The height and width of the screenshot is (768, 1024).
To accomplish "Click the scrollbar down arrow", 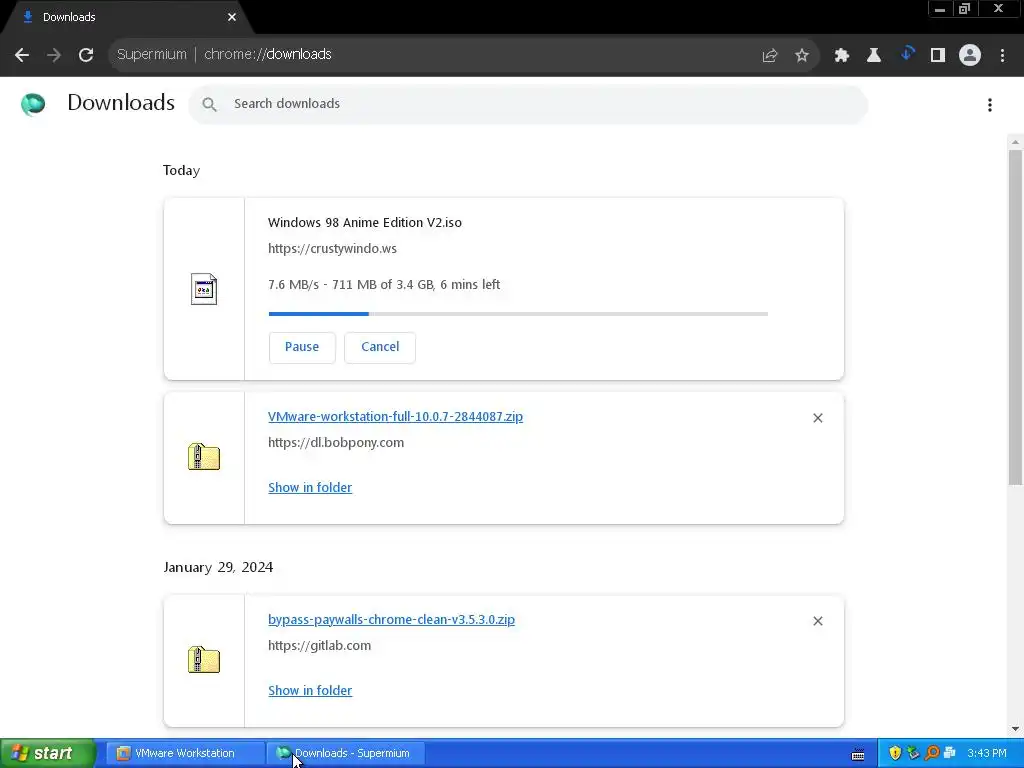I will pyautogui.click(x=1016, y=729).
